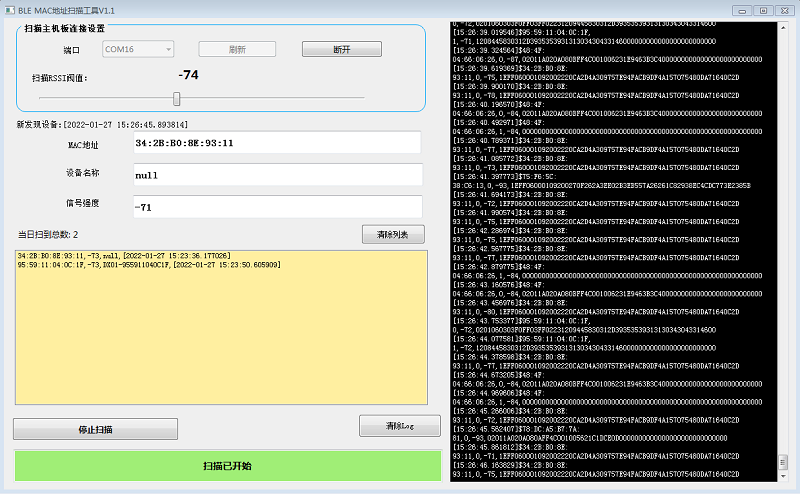This screenshot has width=800, height=494.
Task: Click the log scrollbar thumb
Action: [x=783, y=462]
